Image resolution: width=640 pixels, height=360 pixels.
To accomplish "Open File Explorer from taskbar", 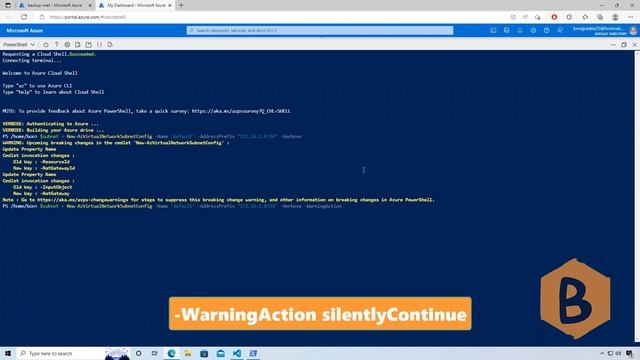I will (187, 353).
